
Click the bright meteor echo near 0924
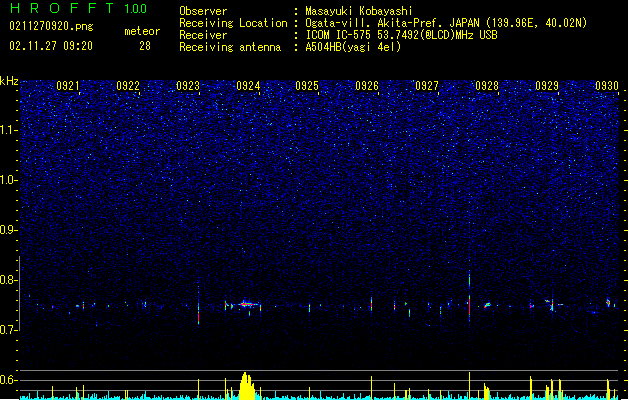(x=246, y=305)
